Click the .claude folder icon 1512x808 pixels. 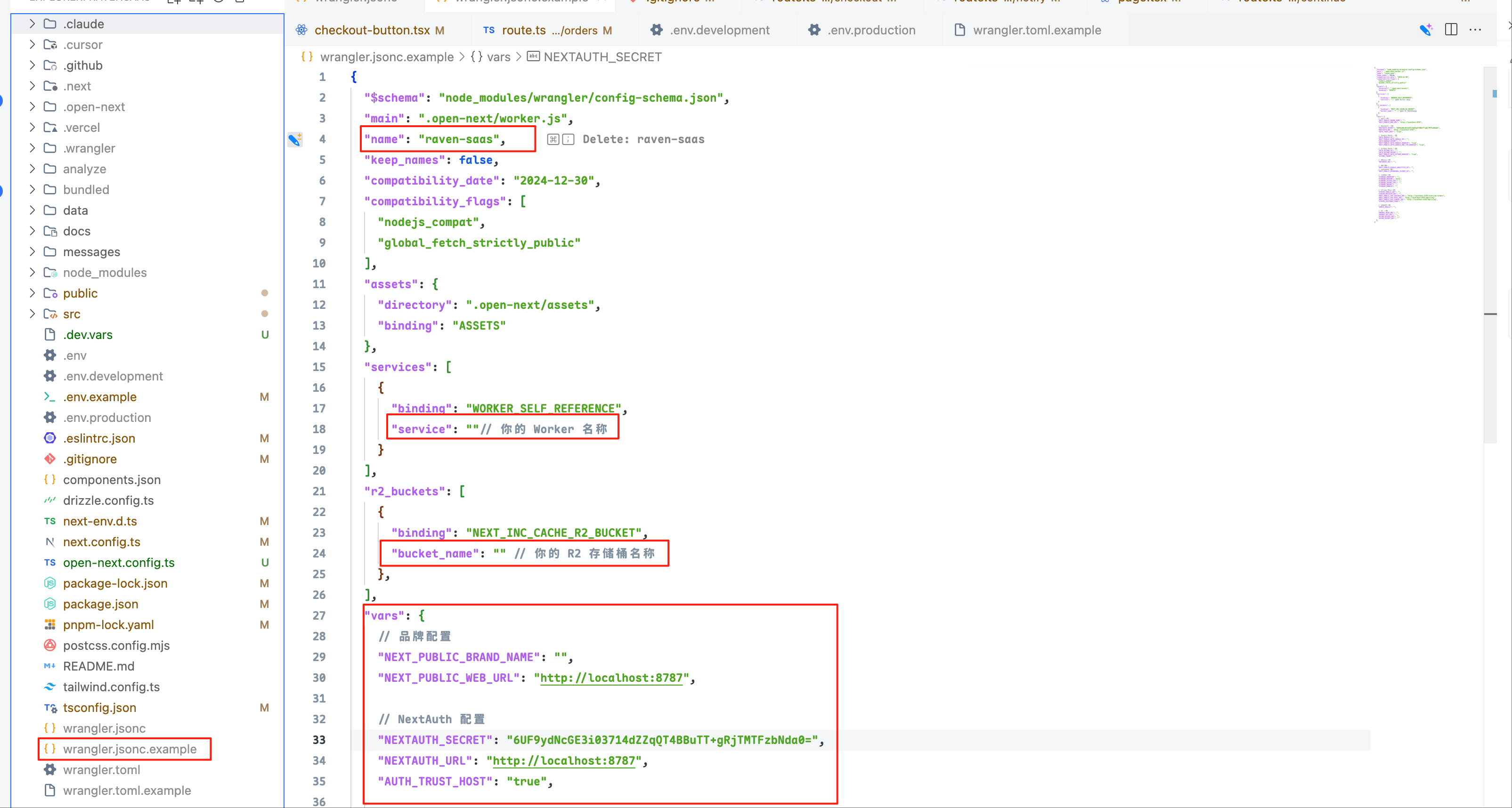(50, 24)
